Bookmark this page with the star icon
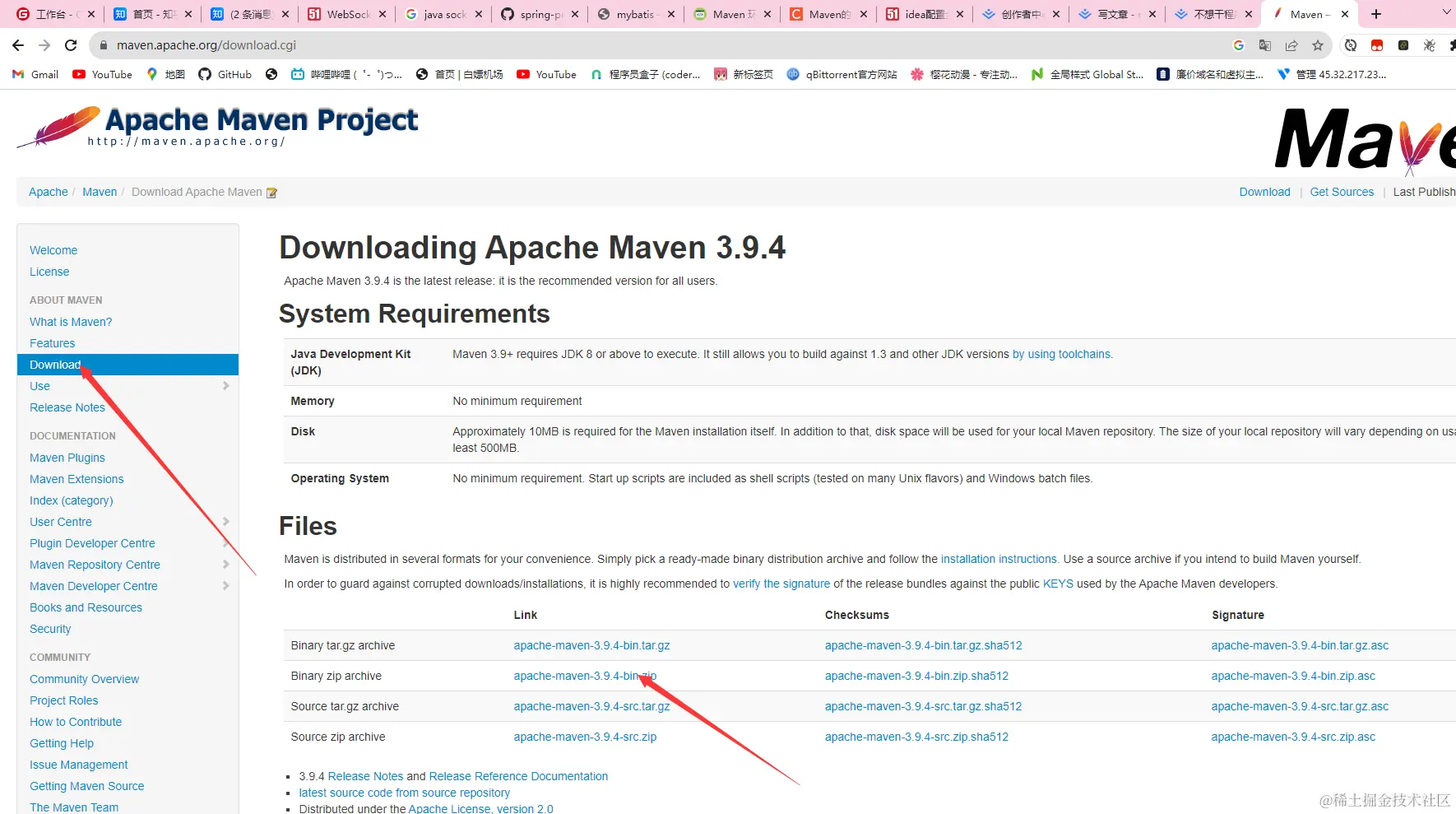Viewport: 1456px width, 814px height. [1318, 45]
